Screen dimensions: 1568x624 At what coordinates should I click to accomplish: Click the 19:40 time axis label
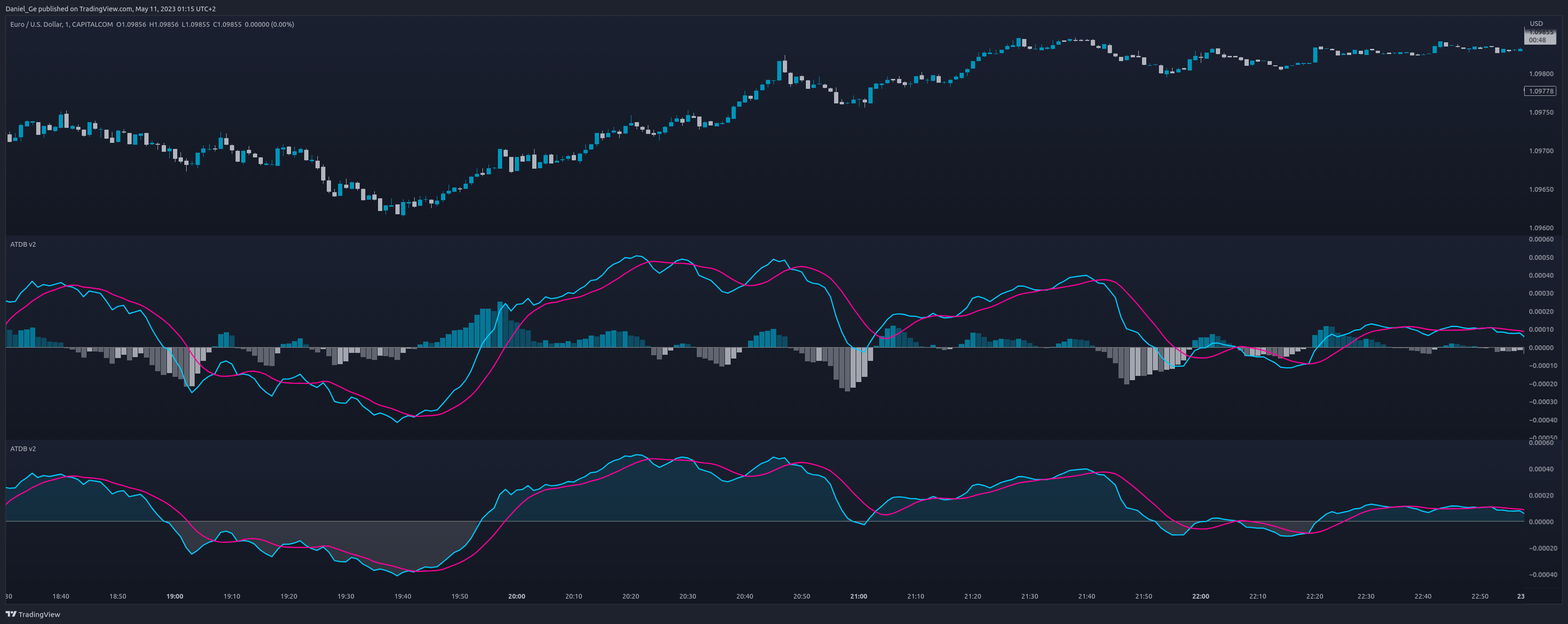[402, 597]
